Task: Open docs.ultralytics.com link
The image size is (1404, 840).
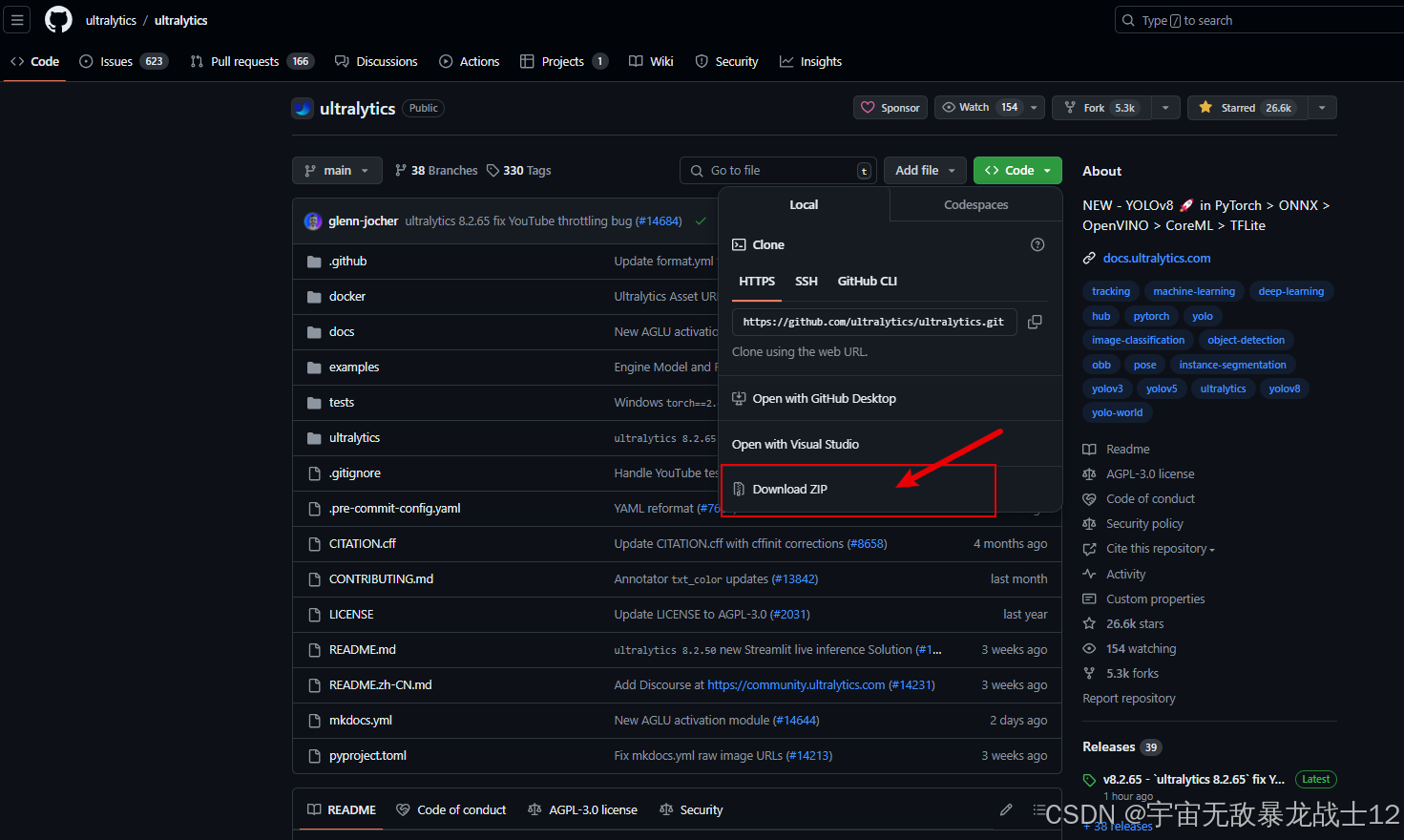Action: point(1157,259)
